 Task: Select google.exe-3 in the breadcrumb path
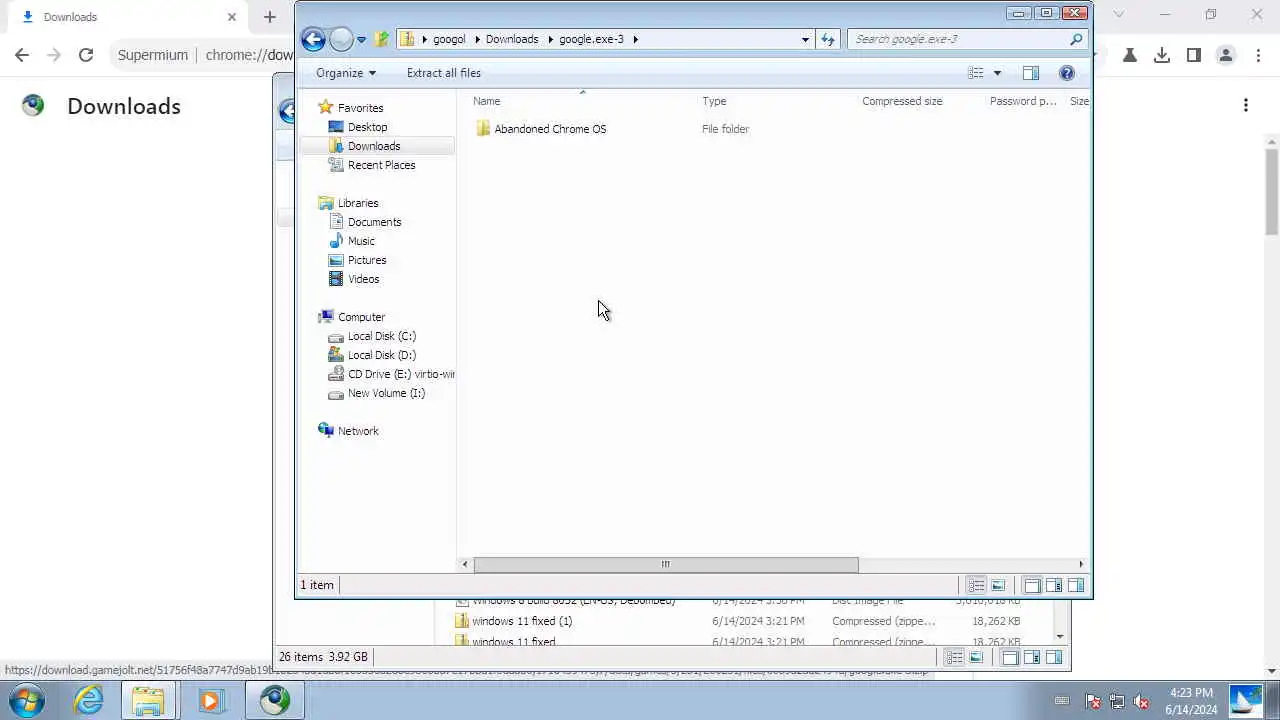pos(591,39)
